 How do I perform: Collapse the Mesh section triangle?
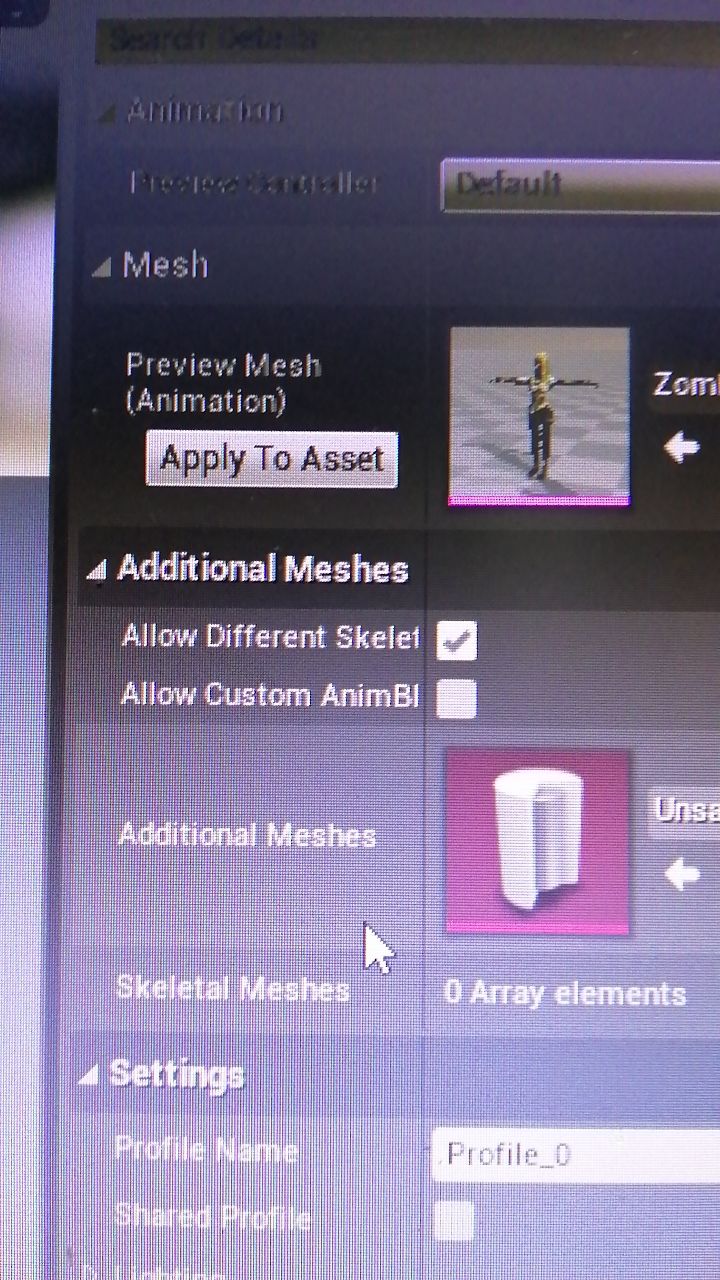[x=101, y=267]
